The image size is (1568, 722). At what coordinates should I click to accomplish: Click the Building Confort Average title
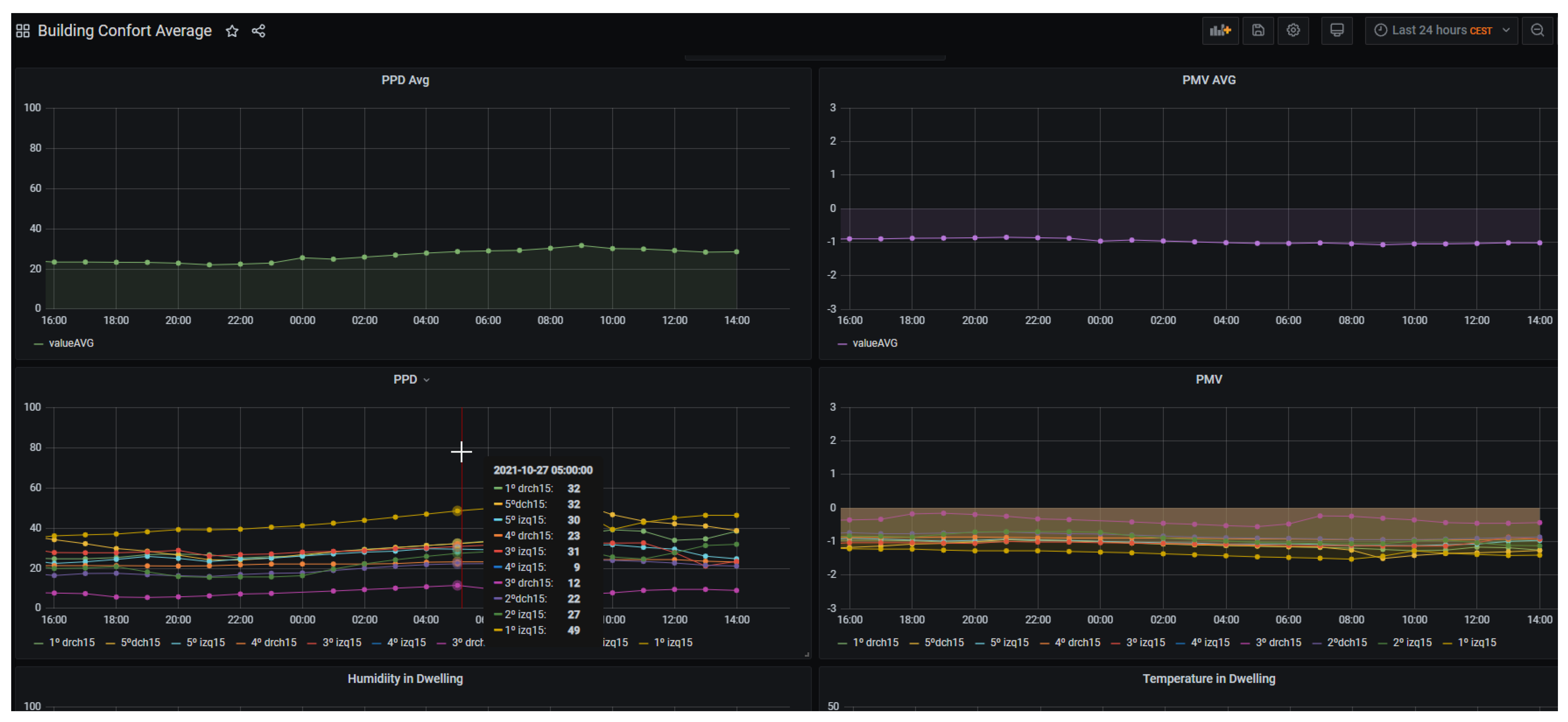click(125, 31)
